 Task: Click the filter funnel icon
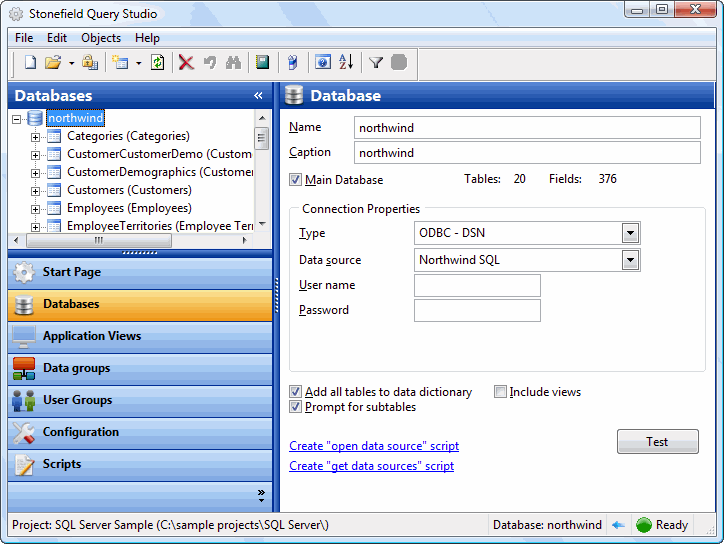(x=376, y=62)
